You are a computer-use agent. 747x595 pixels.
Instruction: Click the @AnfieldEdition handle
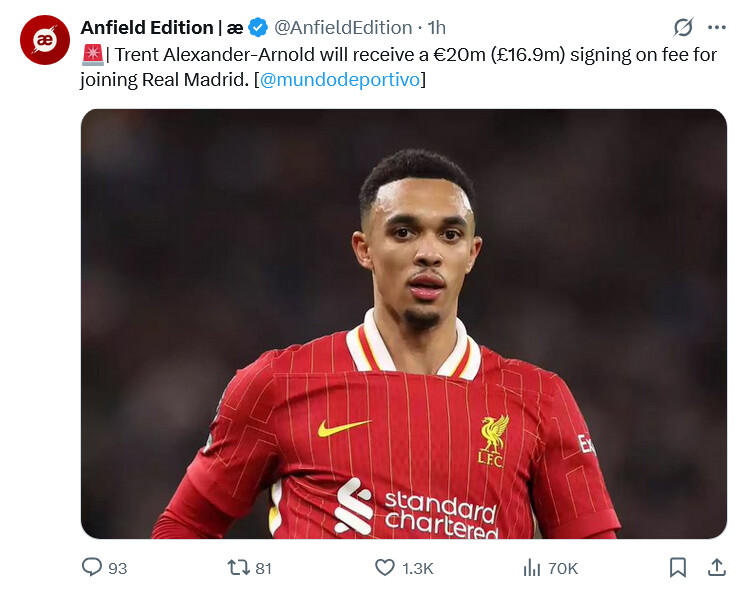coord(343,27)
